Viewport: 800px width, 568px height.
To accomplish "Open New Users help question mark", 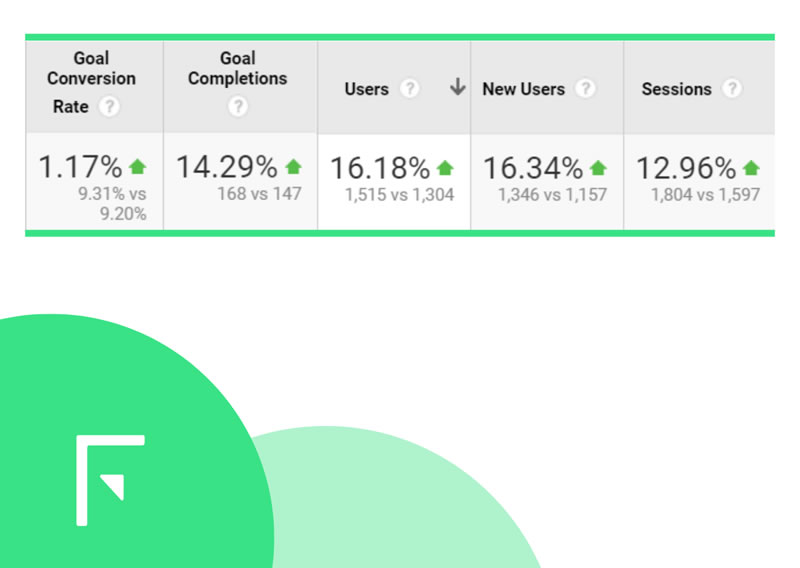I will tap(586, 89).
